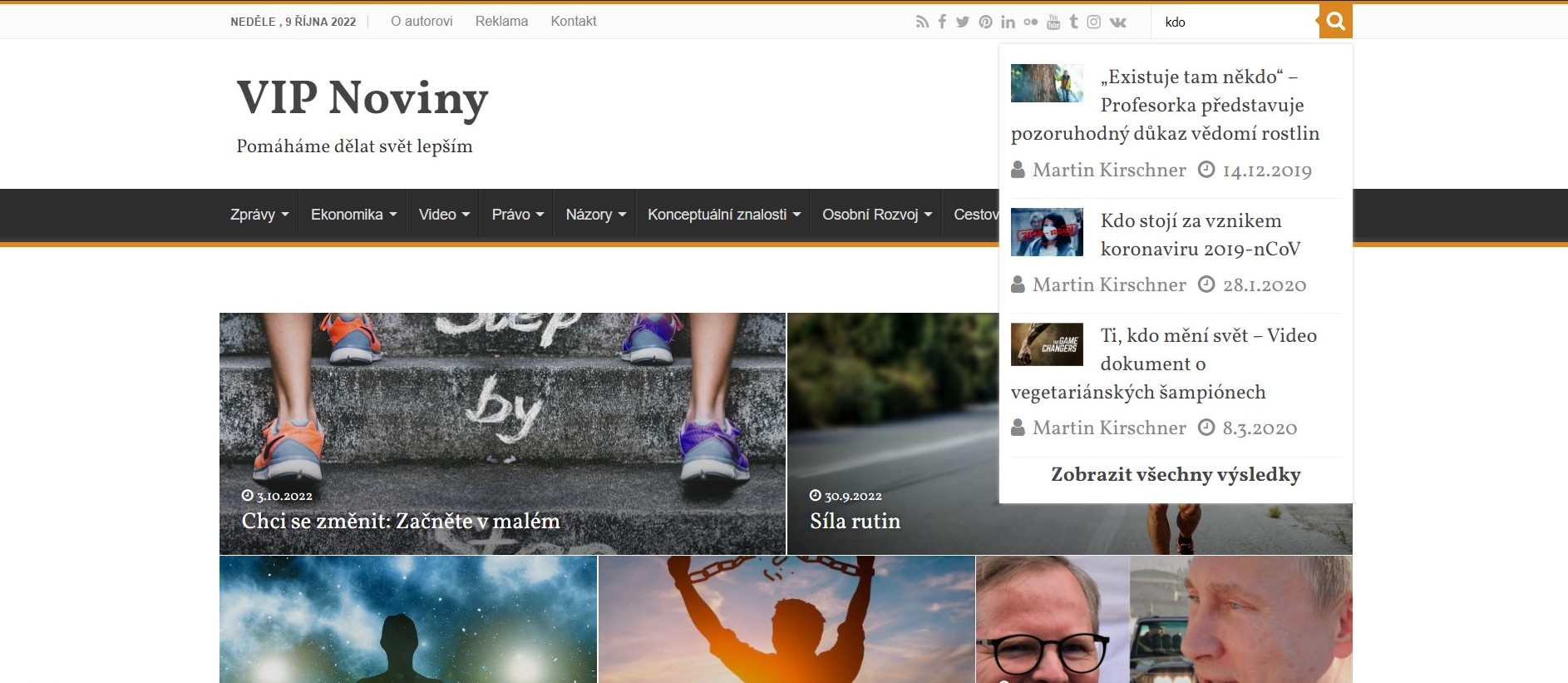Open the 'O autorovi' top link

click(422, 22)
